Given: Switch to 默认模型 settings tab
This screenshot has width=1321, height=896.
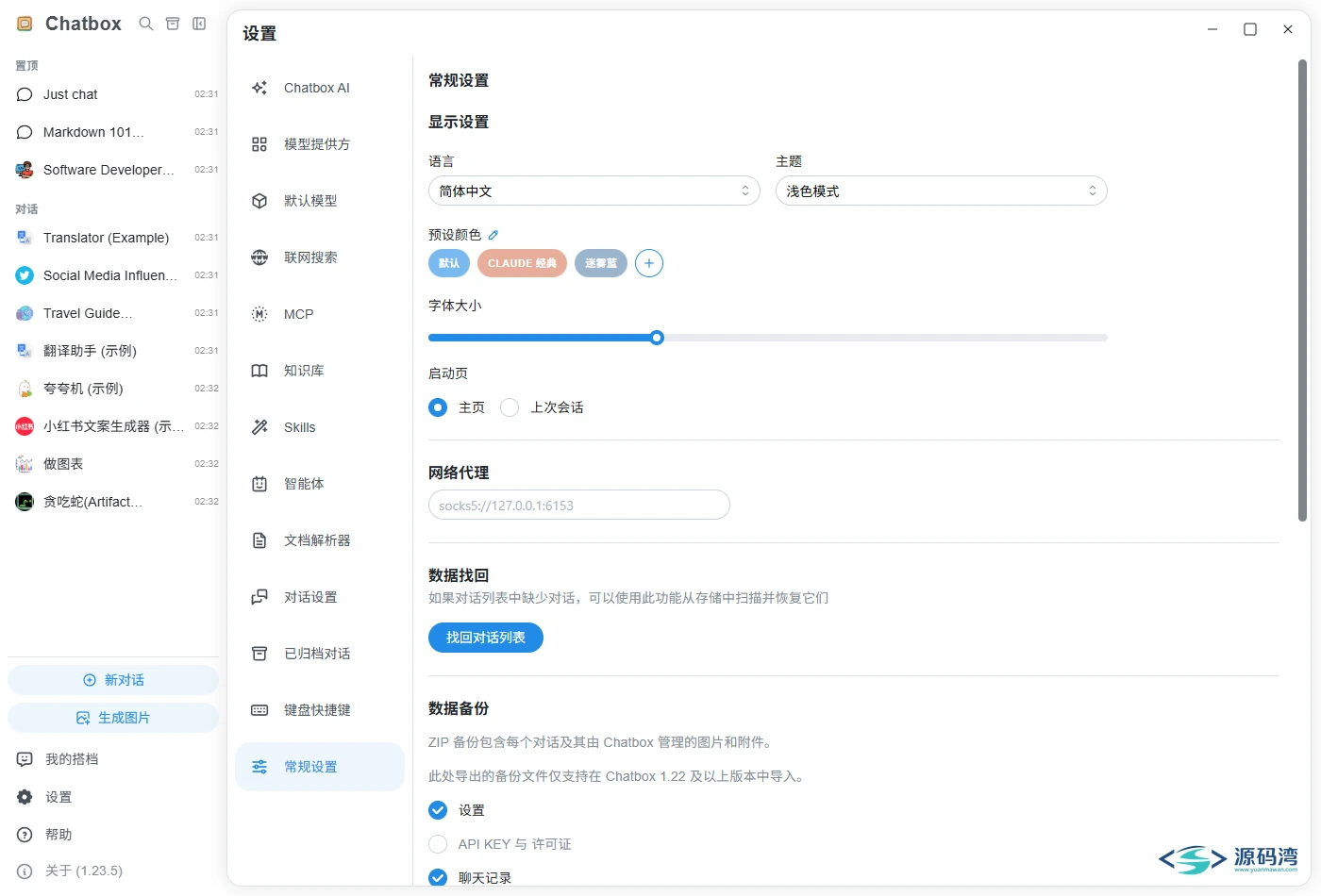Looking at the screenshot, I should coord(320,201).
